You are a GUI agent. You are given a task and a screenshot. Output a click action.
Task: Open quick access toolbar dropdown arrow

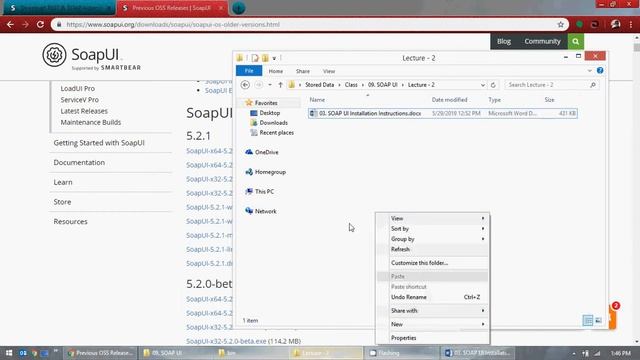(x=274, y=58)
